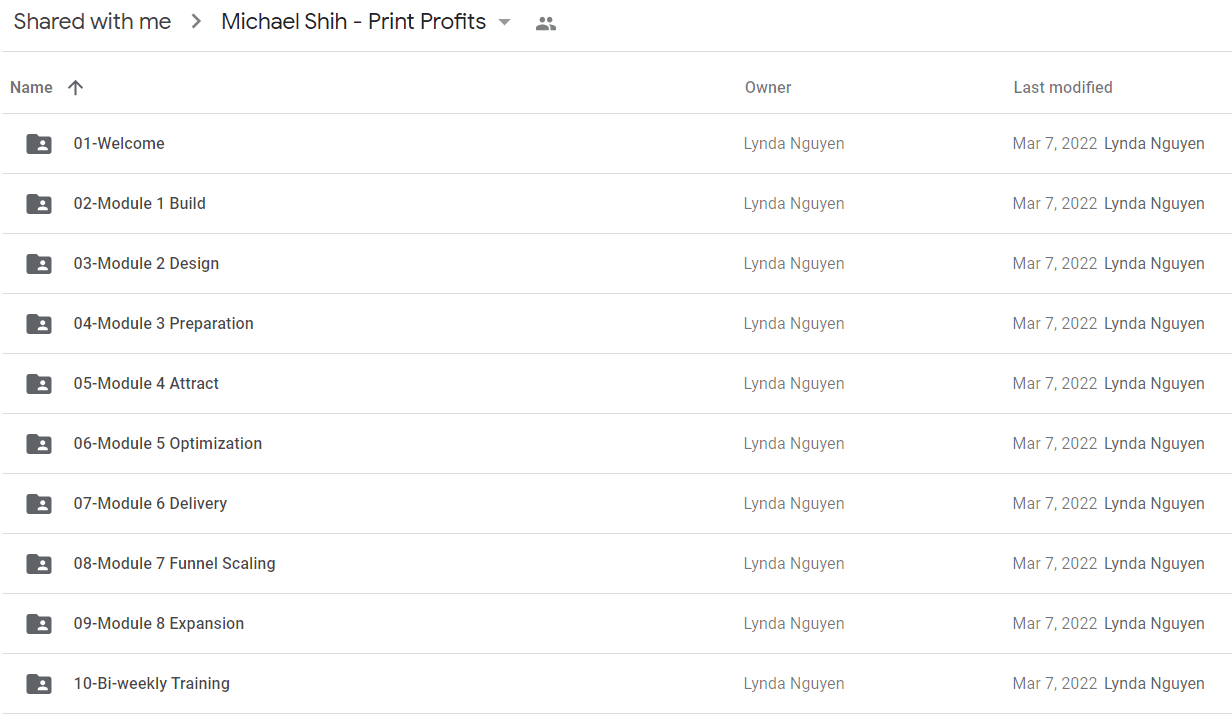
Task: Select the 09-Module 8 Expansion folder row
Action: click(x=616, y=624)
